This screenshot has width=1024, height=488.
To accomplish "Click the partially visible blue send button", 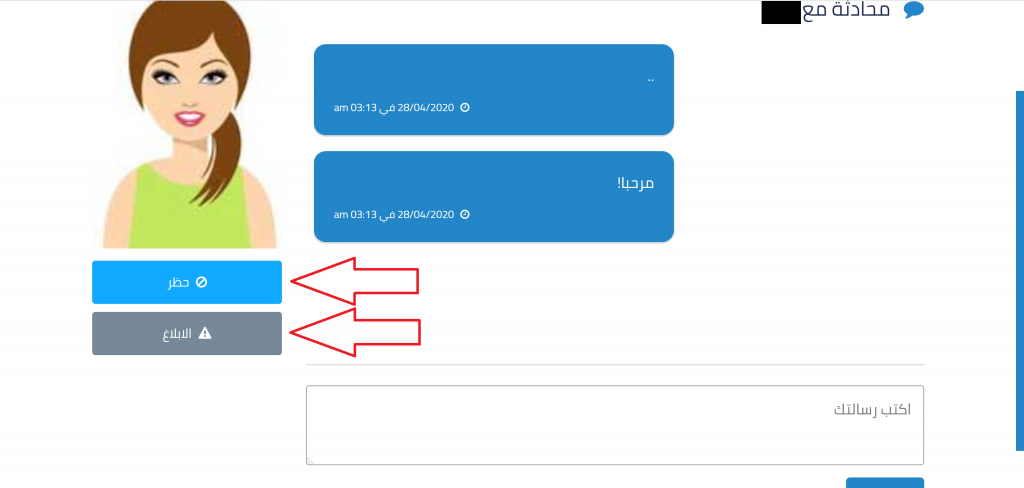I will pyautogui.click(x=885, y=483).
